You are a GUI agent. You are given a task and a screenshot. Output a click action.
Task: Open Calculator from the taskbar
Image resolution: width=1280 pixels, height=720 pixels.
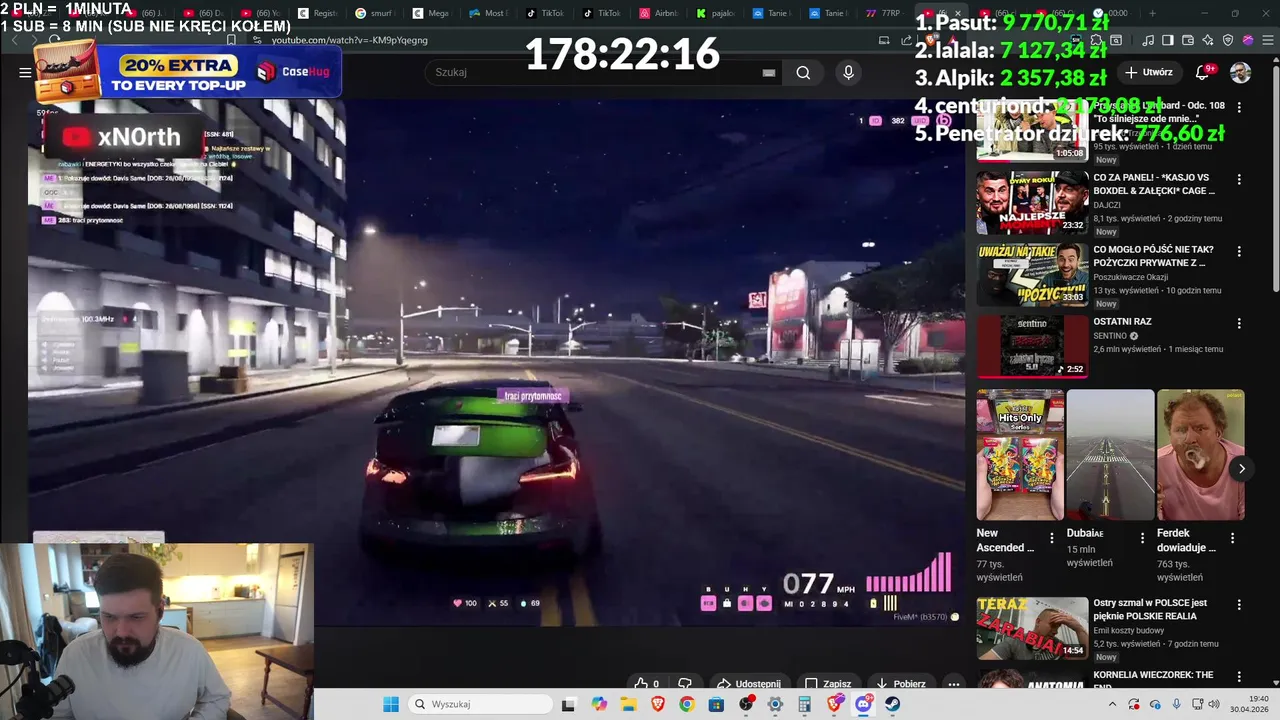click(805, 704)
